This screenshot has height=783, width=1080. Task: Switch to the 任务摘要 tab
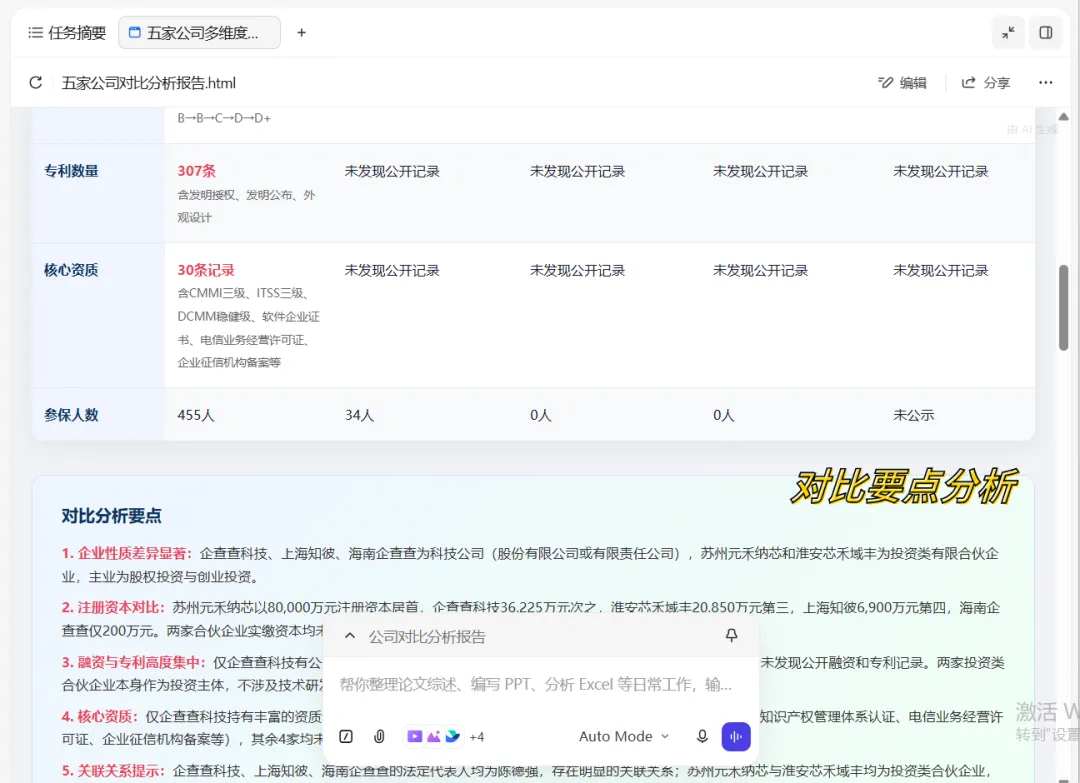(x=67, y=32)
